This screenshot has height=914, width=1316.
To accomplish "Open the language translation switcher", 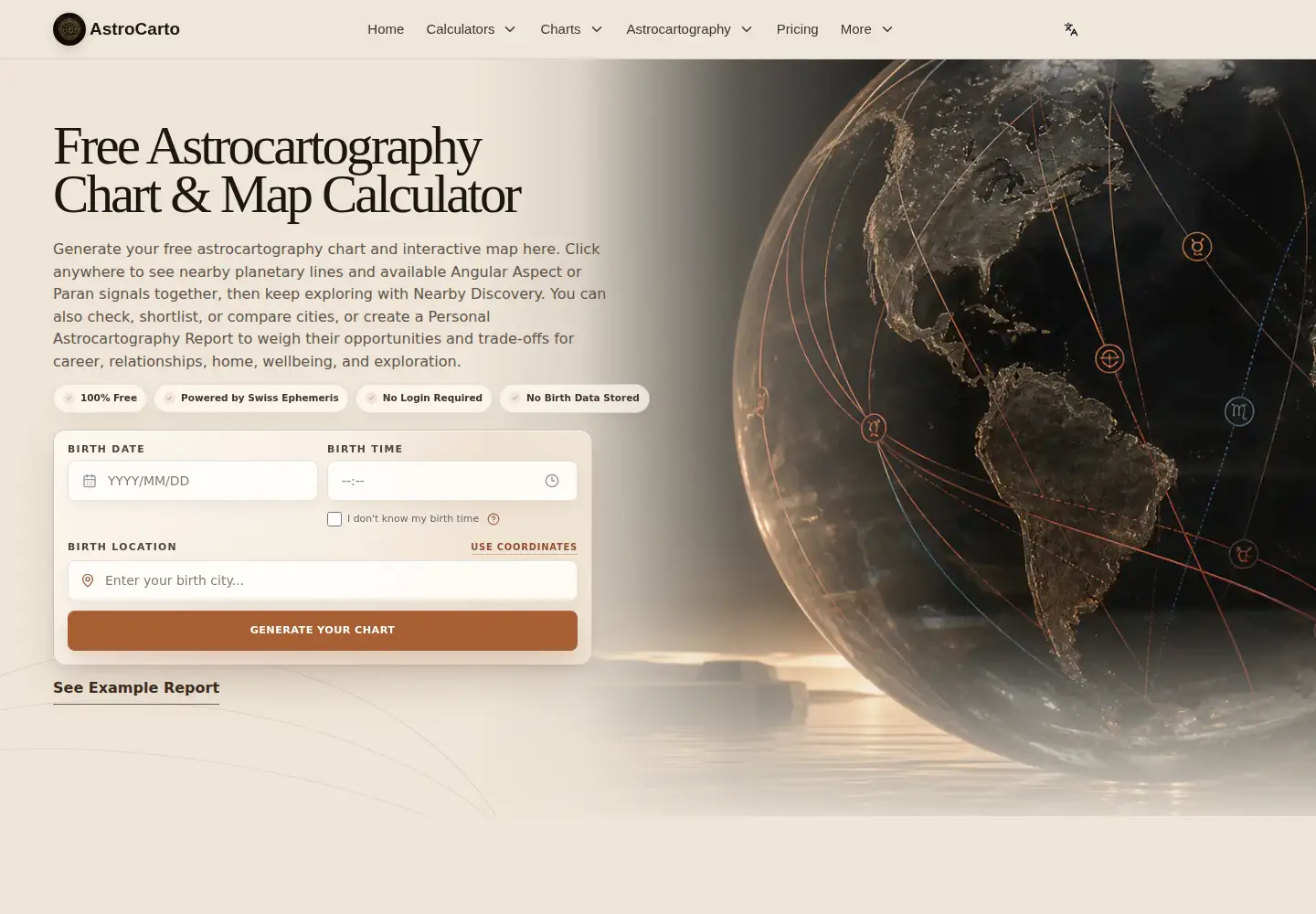I will [1071, 29].
